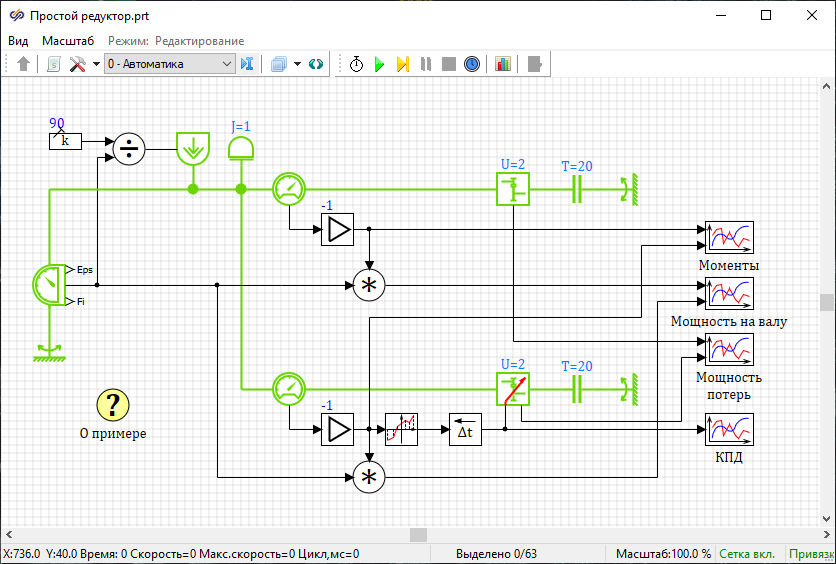
Task: Click the green Start simulation play button
Action: coord(379,64)
